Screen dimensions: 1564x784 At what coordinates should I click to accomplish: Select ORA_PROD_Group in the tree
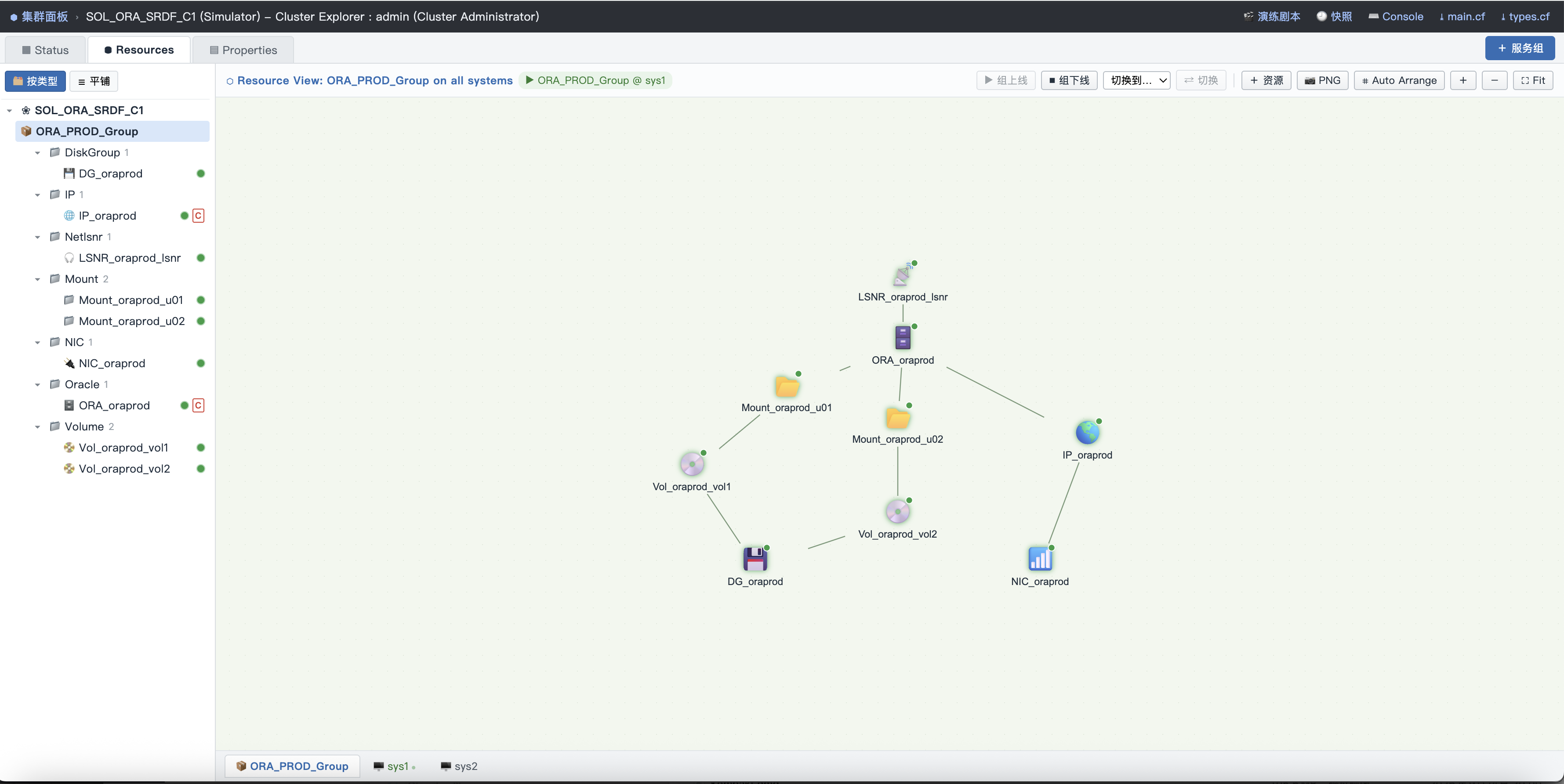pyautogui.click(x=112, y=131)
